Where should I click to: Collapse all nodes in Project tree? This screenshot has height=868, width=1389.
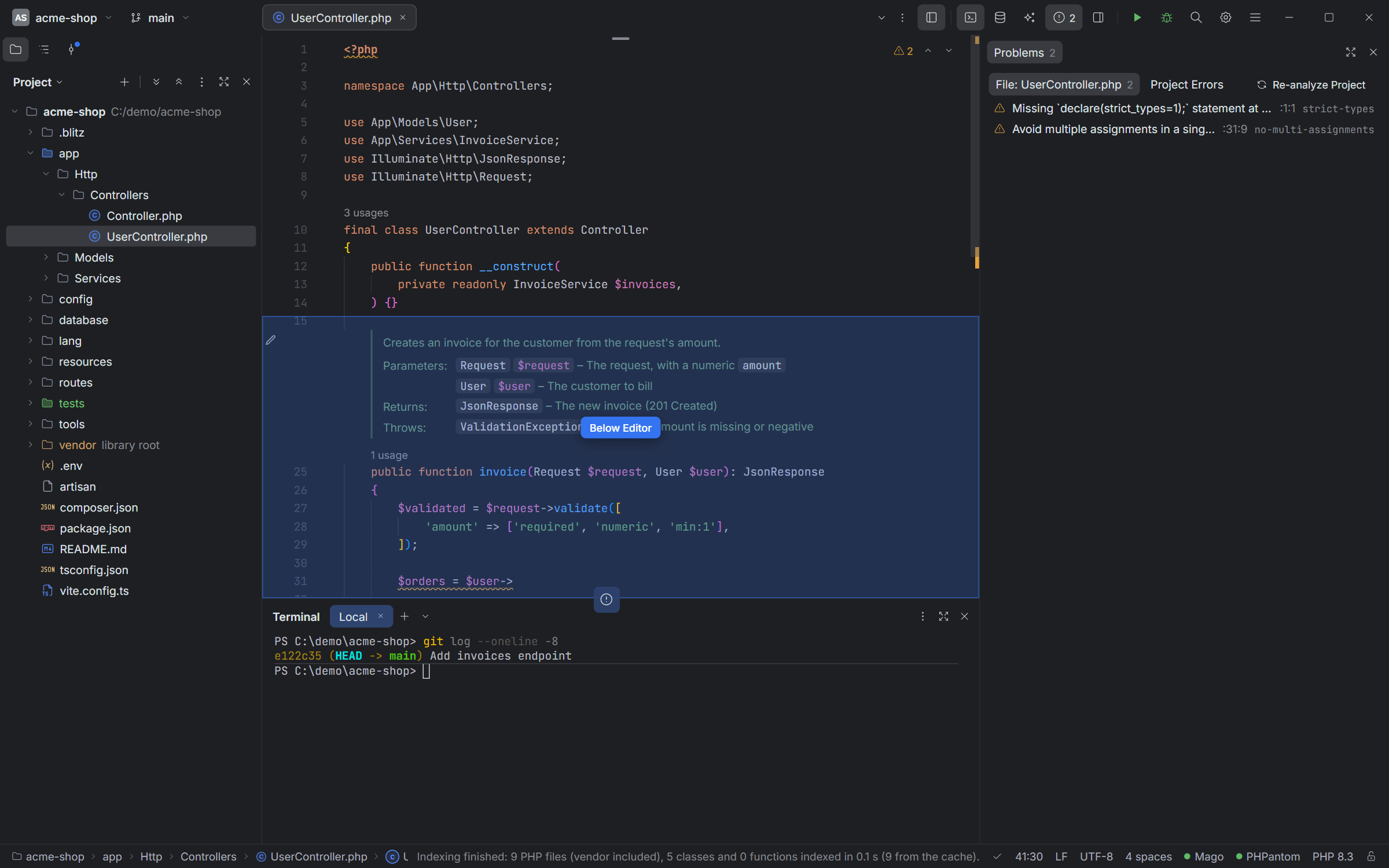pos(179,82)
